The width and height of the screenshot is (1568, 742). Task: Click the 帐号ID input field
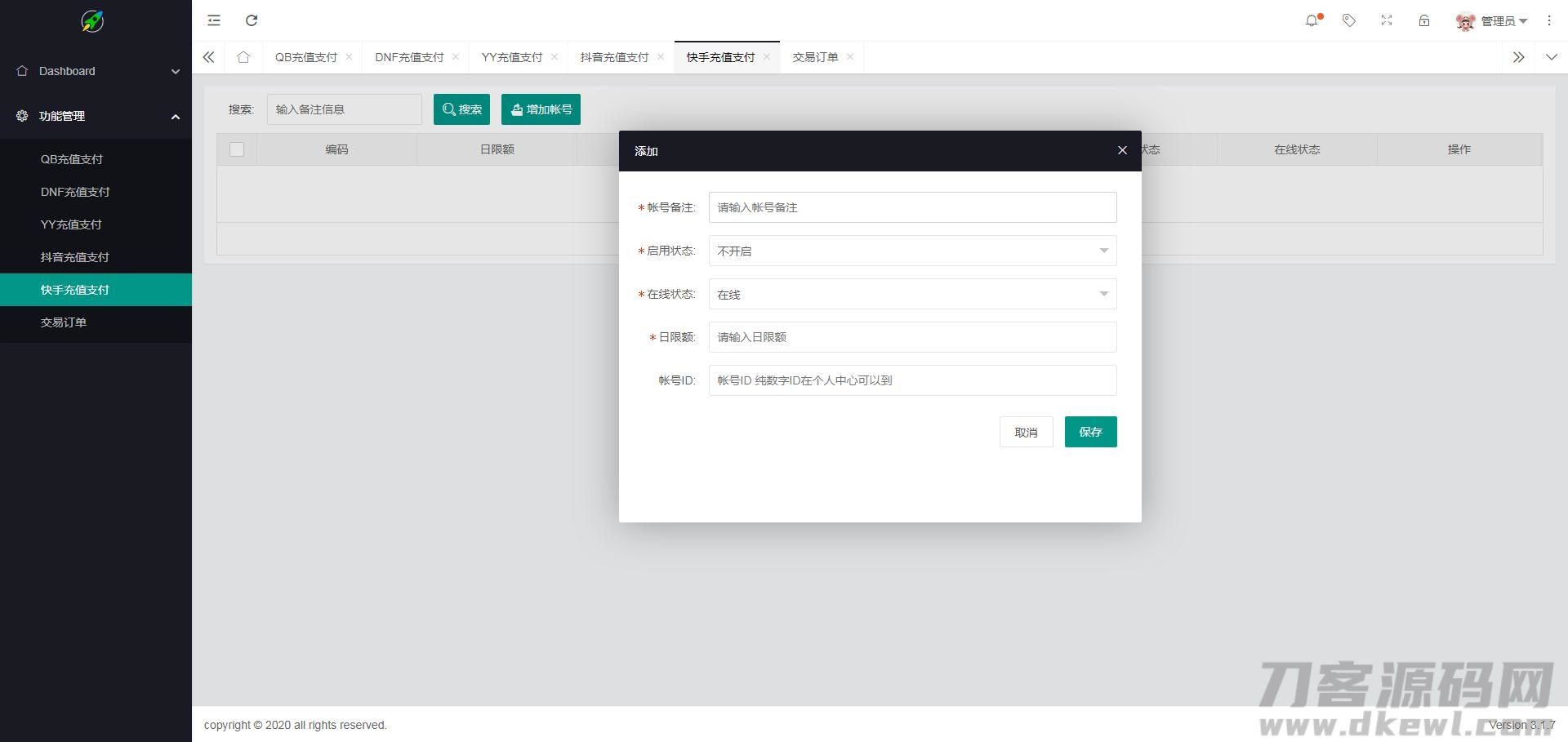pyautogui.click(x=912, y=380)
